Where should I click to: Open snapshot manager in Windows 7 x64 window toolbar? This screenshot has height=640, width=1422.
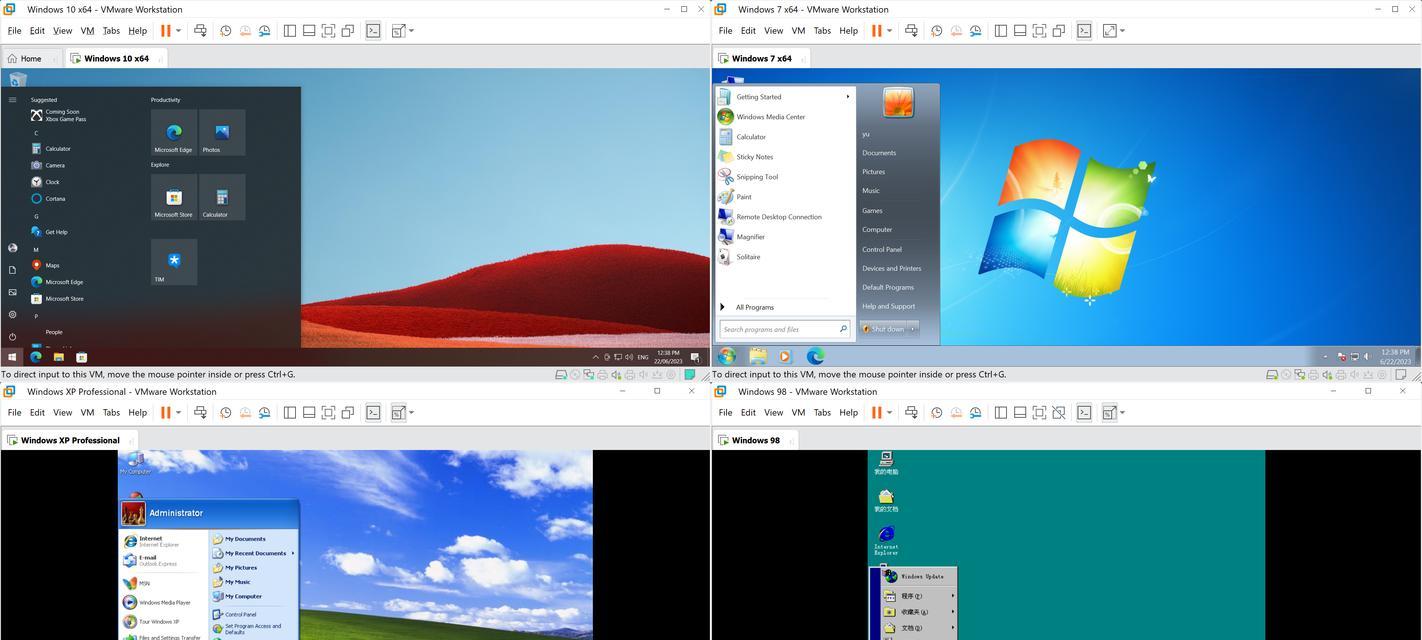[975, 31]
